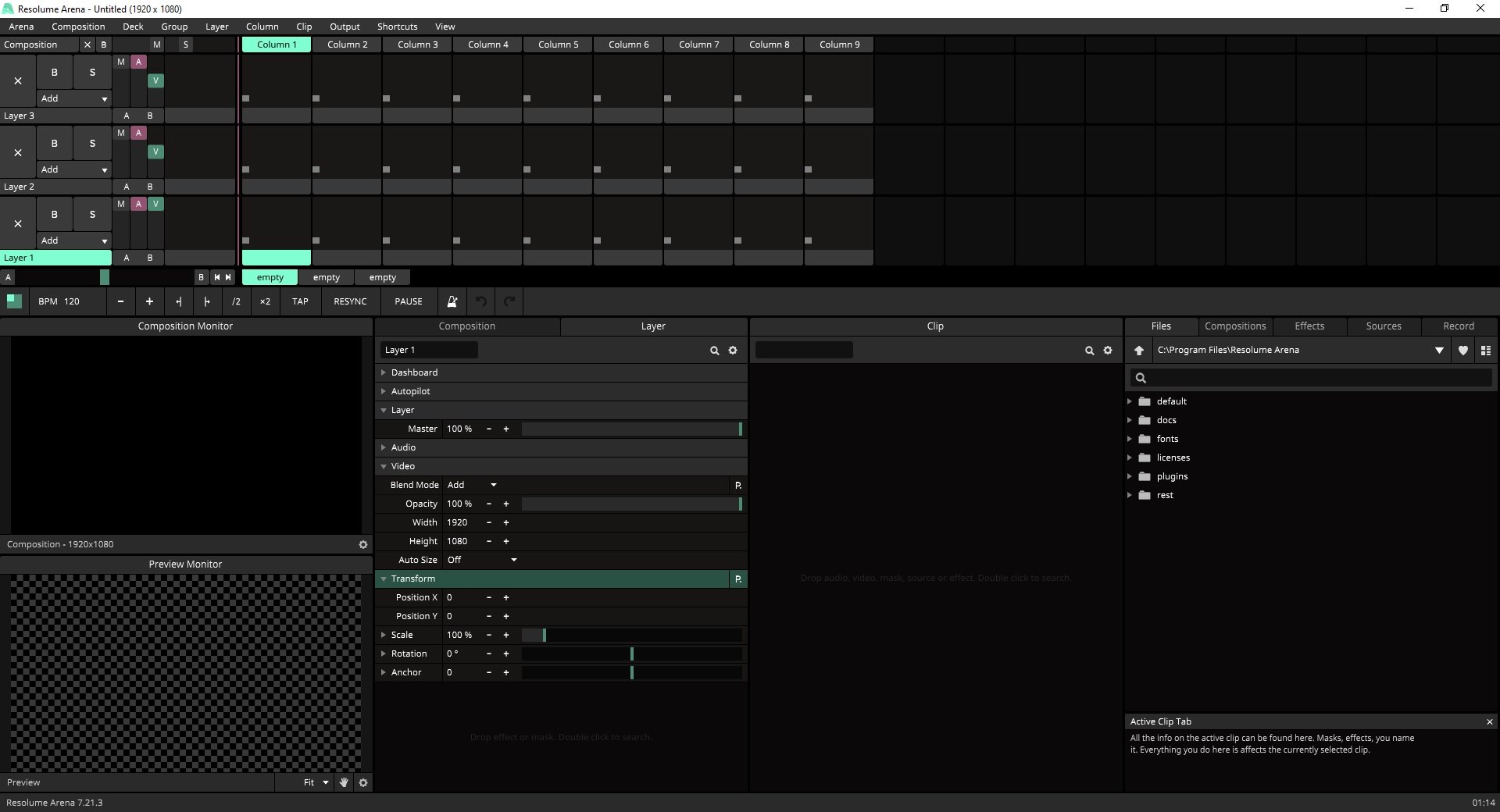Expand the Audio section in Layer panel
The width and height of the screenshot is (1500, 812).
click(384, 447)
